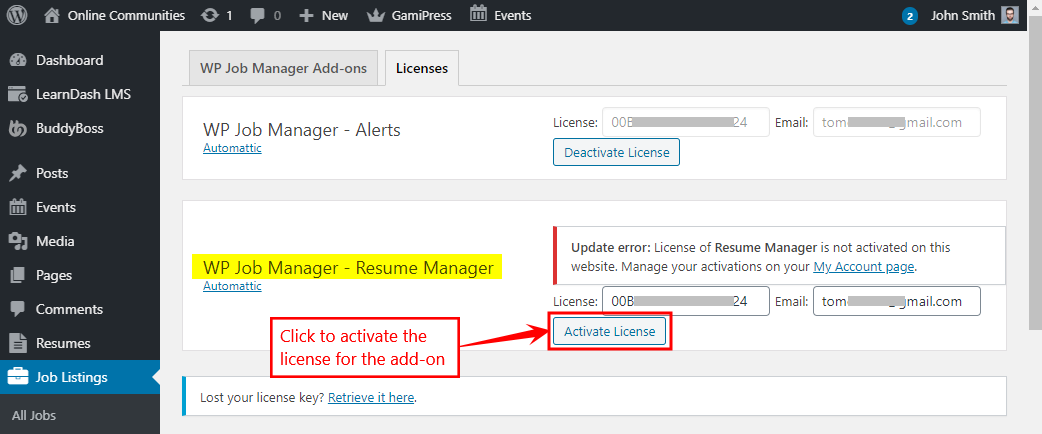Open the New content menu

pyautogui.click(x=324, y=15)
